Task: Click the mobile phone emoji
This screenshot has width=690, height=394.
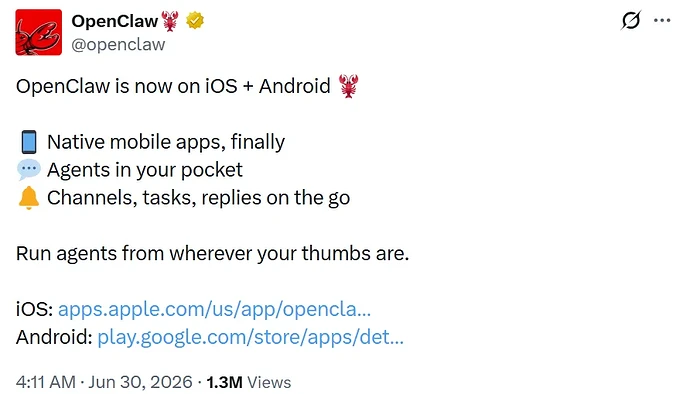Action: click(29, 142)
